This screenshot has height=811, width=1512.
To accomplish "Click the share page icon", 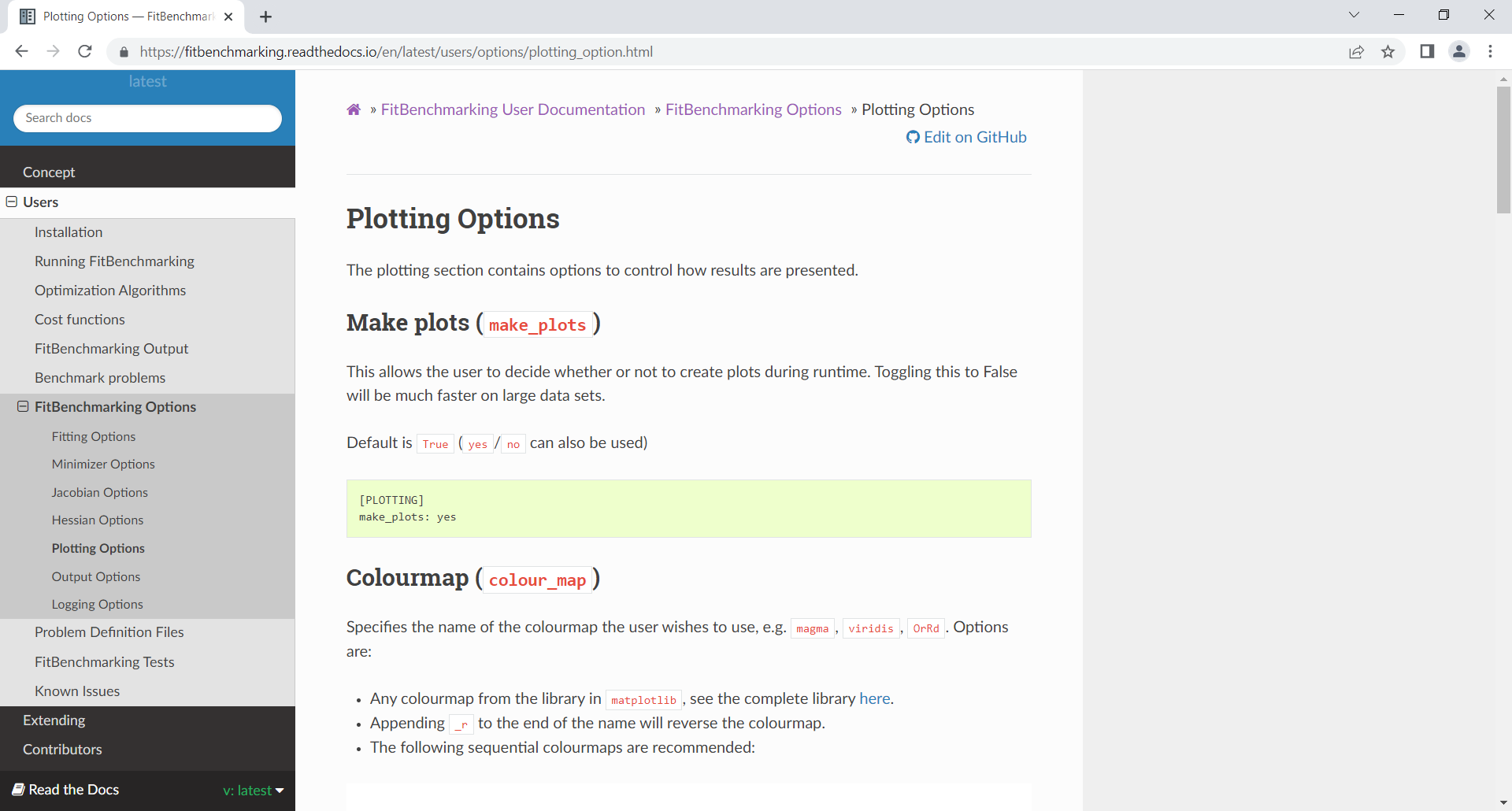I will pyautogui.click(x=1356, y=52).
